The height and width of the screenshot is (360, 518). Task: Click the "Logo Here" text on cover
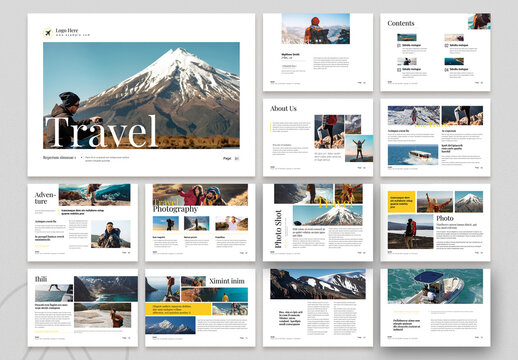(67, 30)
